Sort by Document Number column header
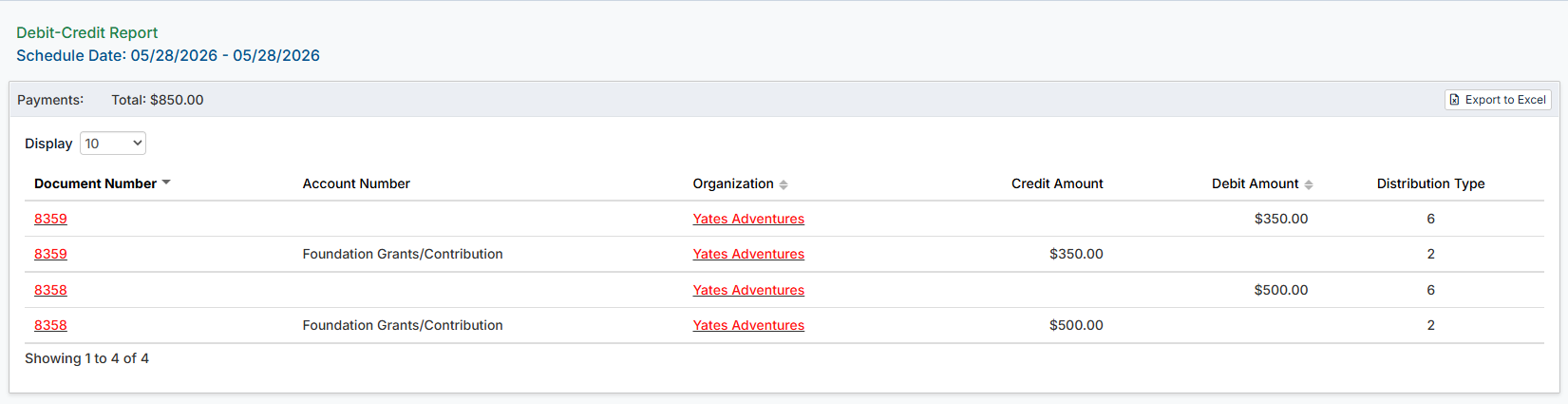This screenshot has width=1568, height=404. point(95,183)
